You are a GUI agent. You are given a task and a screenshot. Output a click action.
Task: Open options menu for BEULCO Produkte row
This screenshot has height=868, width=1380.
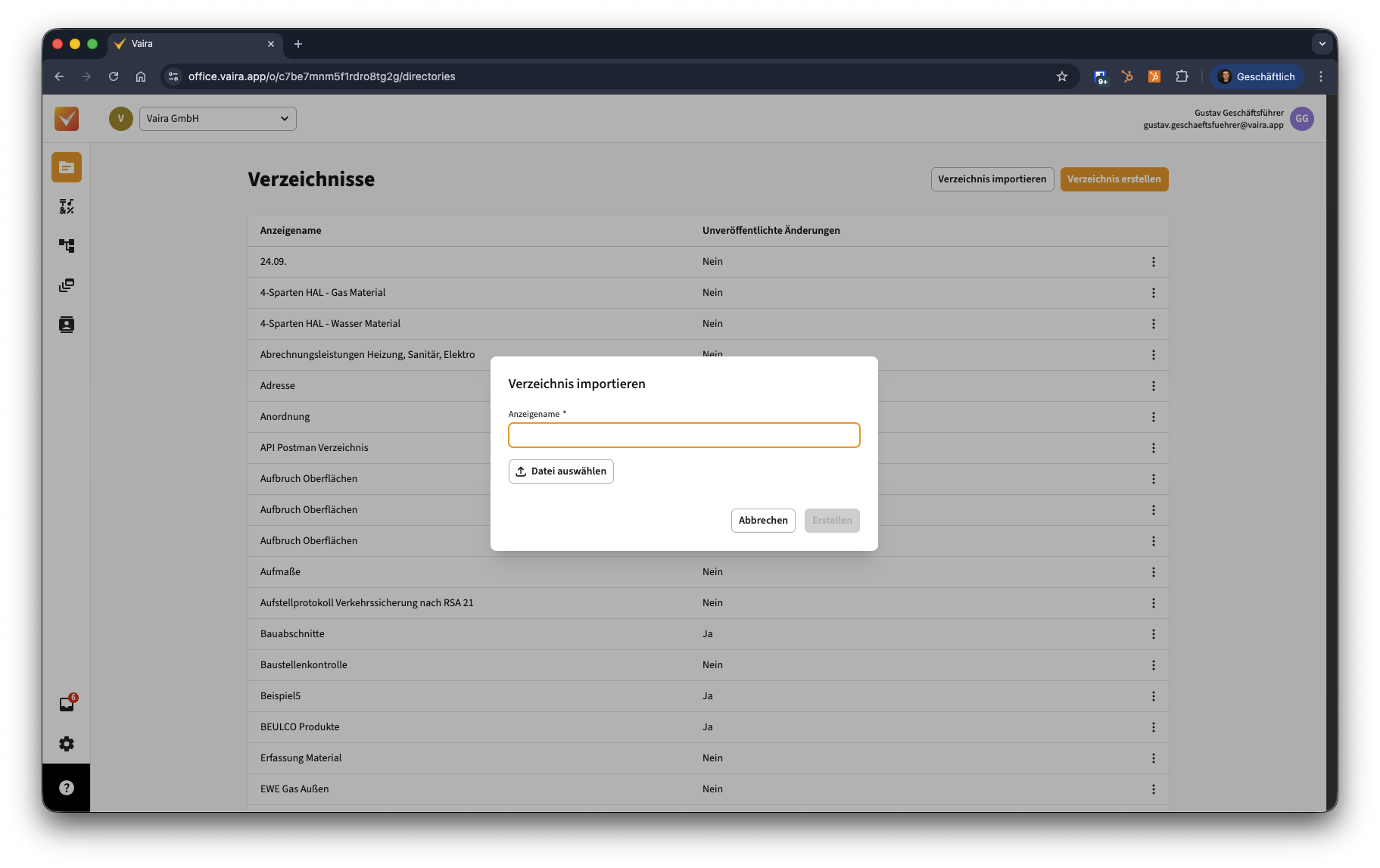[x=1154, y=727]
